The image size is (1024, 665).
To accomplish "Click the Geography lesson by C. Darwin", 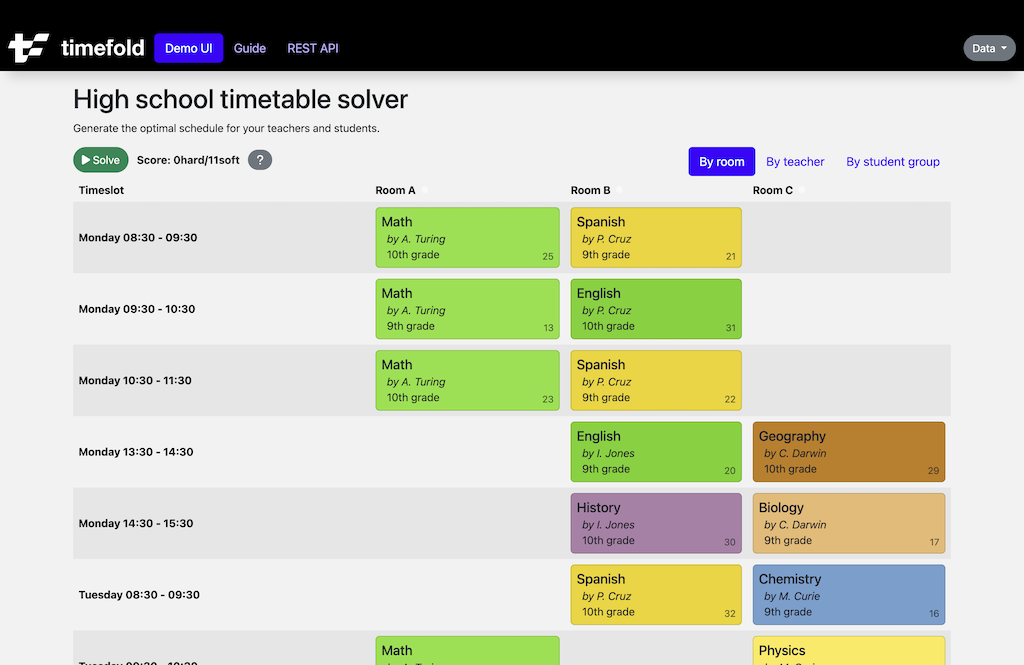I will [848, 451].
